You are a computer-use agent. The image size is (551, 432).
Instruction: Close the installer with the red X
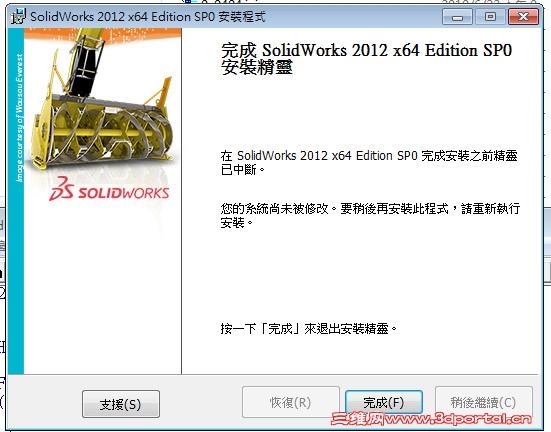pos(523,17)
